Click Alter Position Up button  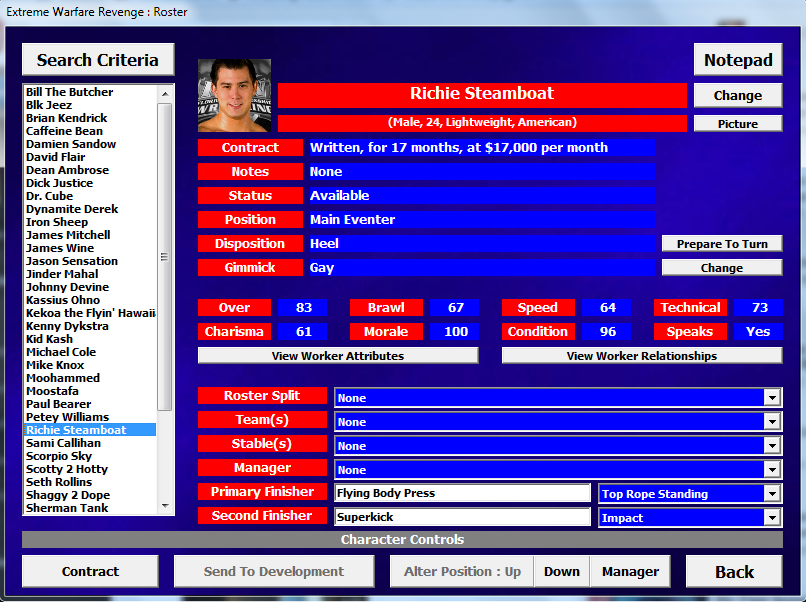(x=462, y=571)
